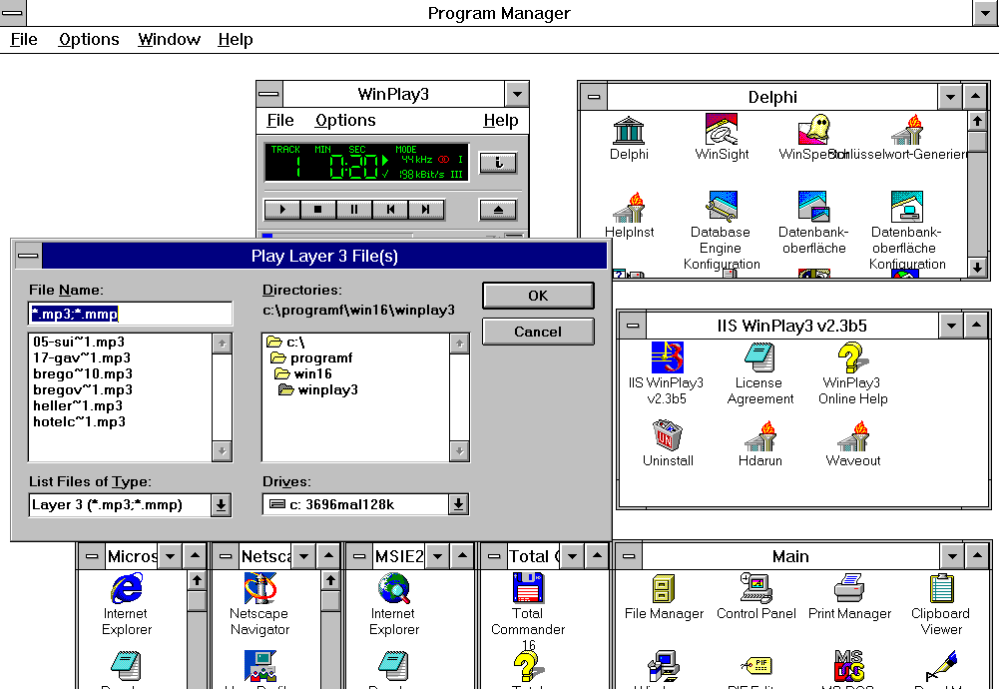Click the stop button in WinPlay3
Screen dimensions: 1000x691
click(x=318, y=209)
